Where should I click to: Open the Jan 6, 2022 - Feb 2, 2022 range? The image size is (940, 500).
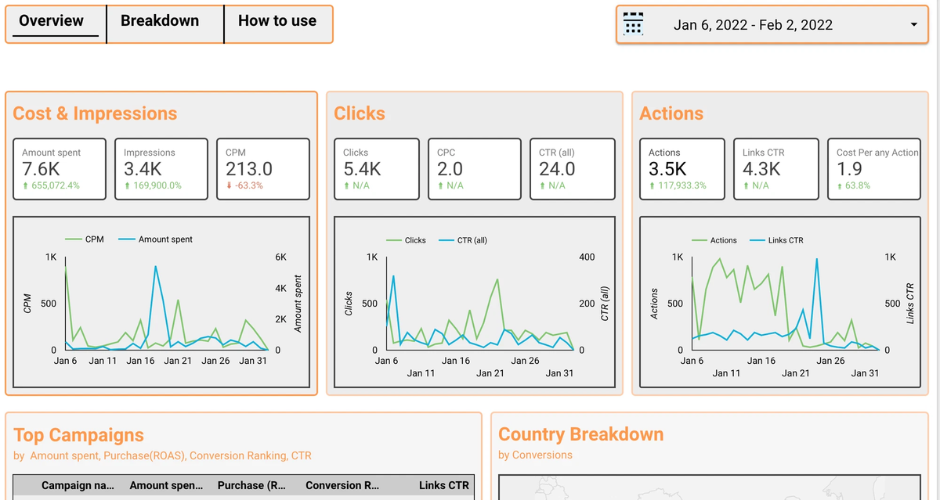(753, 25)
